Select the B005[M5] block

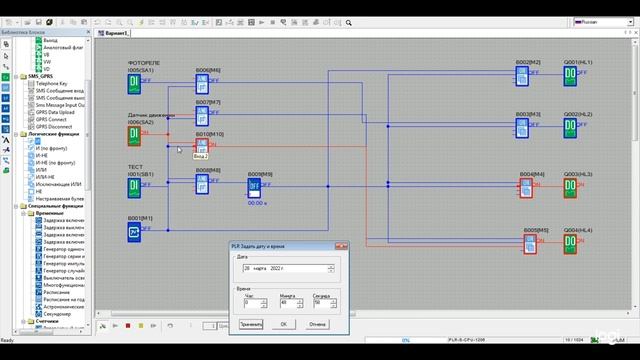click(530, 244)
